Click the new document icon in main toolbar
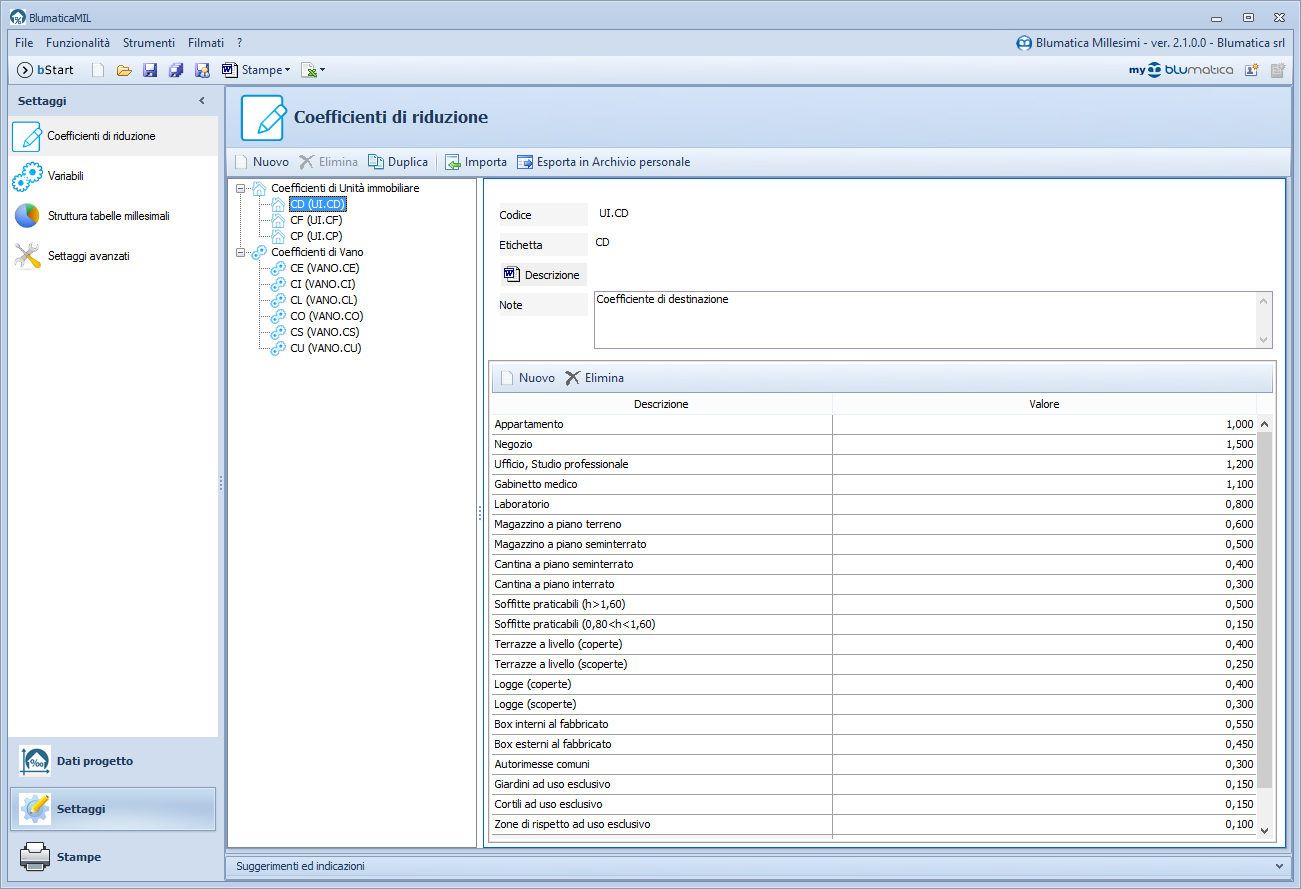Image resolution: width=1301 pixels, height=889 pixels. click(x=98, y=70)
